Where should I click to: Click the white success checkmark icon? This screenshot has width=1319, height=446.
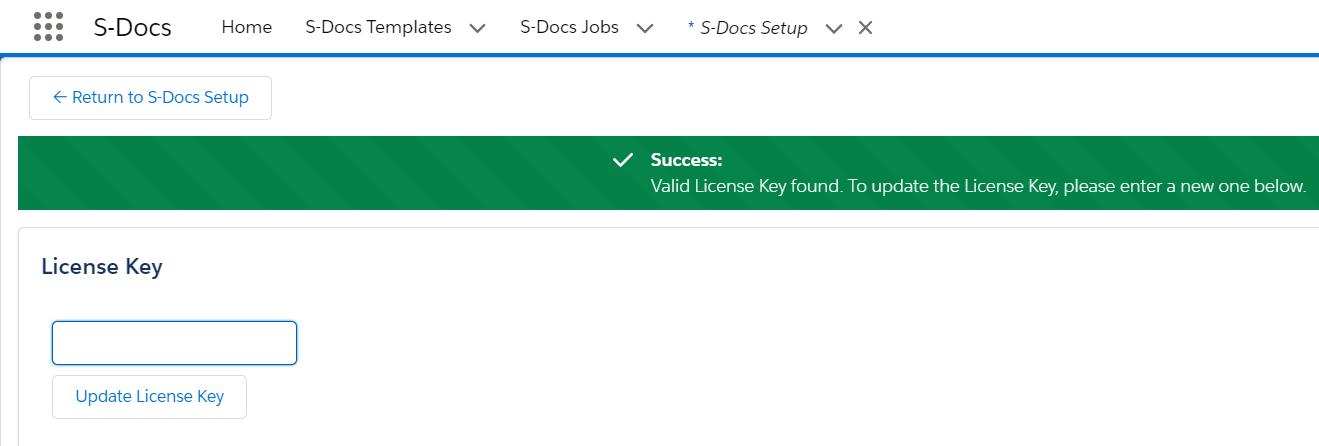tap(623, 160)
